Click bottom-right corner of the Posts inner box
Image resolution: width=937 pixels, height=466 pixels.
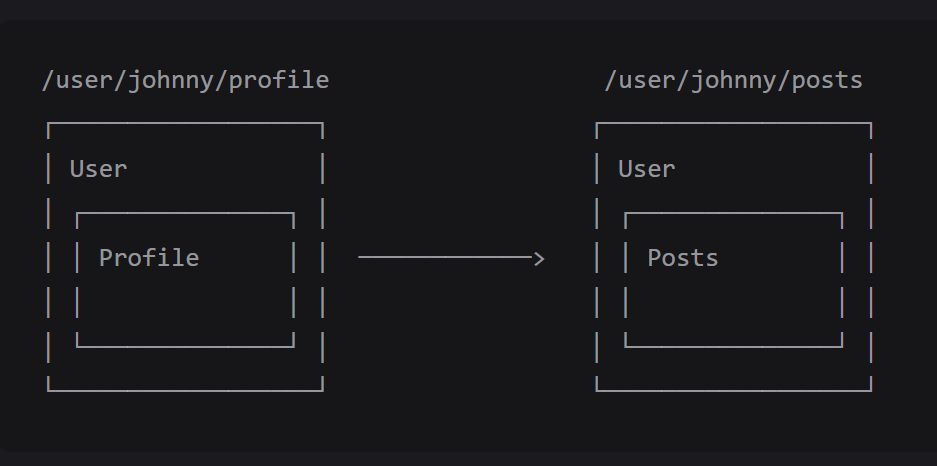click(x=842, y=346)
